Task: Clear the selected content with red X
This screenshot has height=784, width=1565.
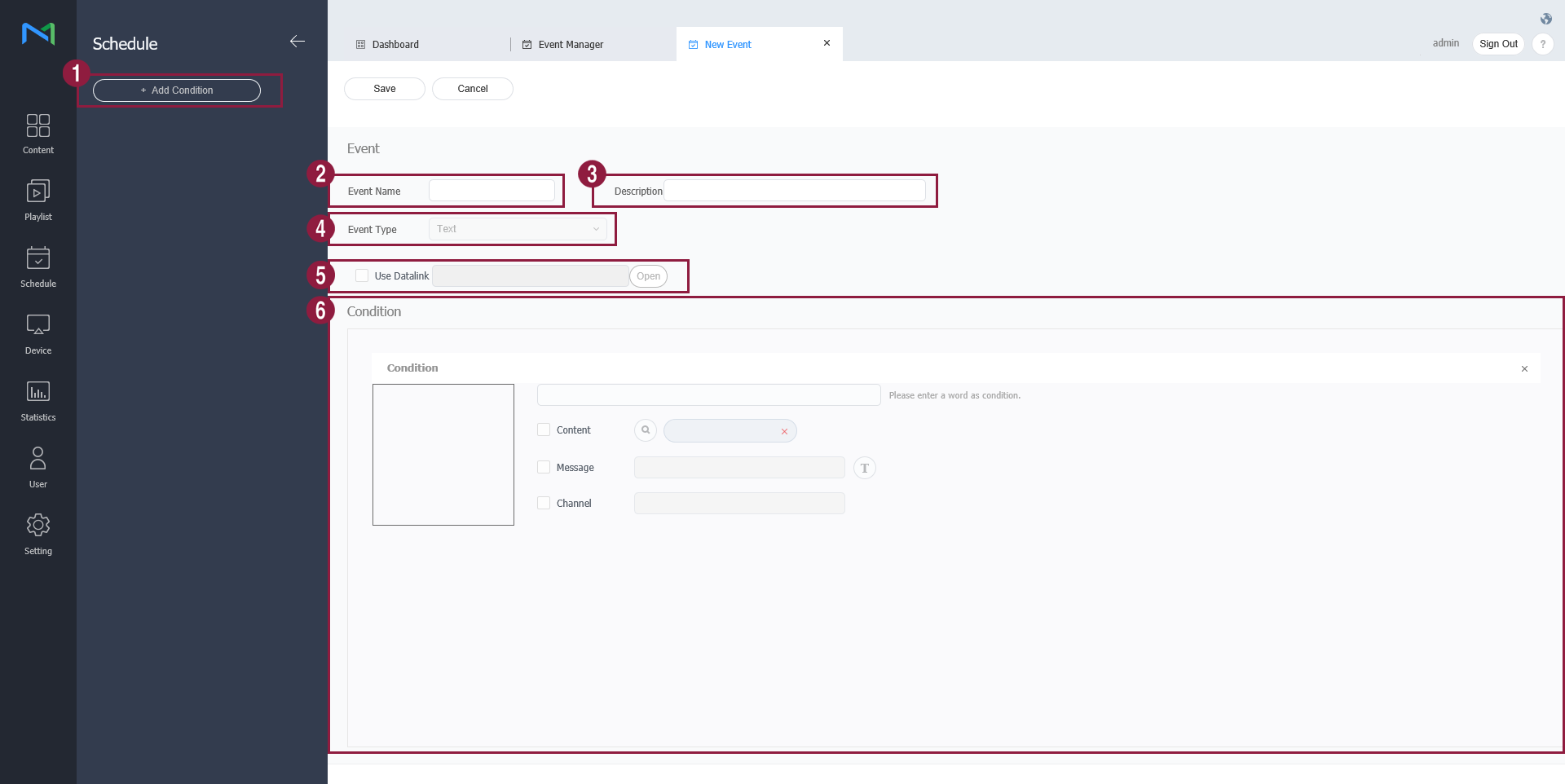Action: click(784, 431)
